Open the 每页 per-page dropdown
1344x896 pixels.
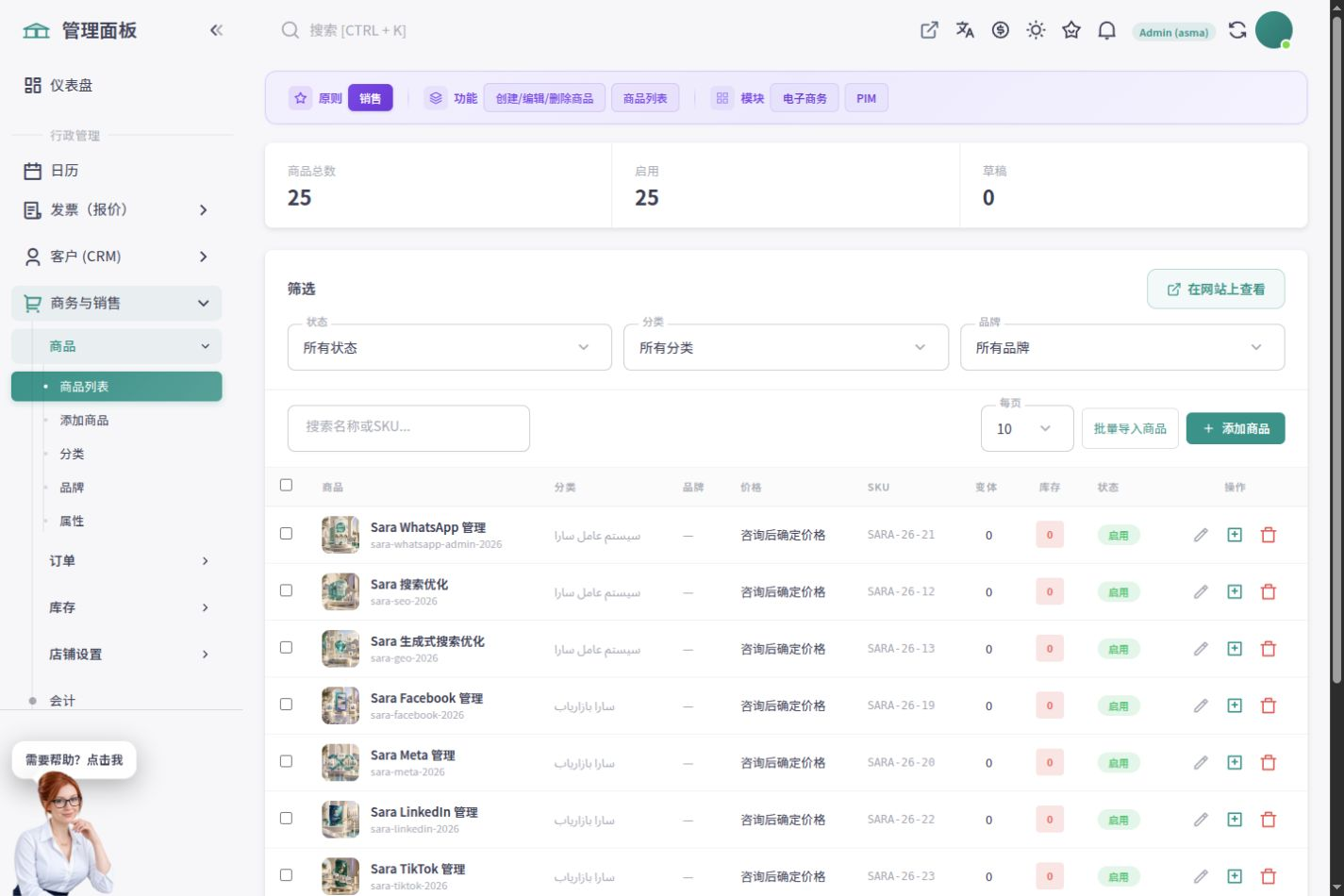pos(1027,428)
